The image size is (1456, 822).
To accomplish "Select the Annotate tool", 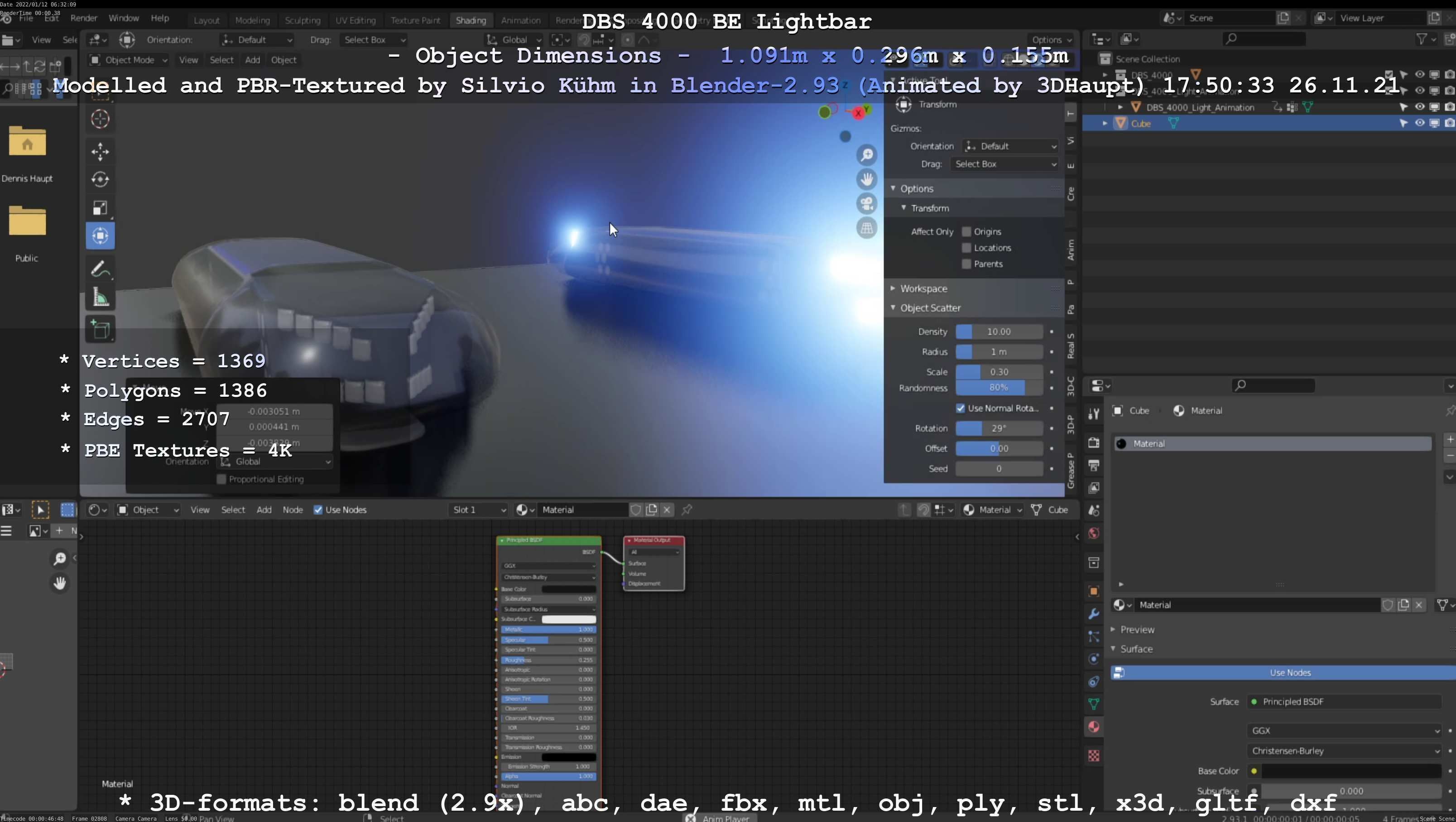I will [100, 269].
